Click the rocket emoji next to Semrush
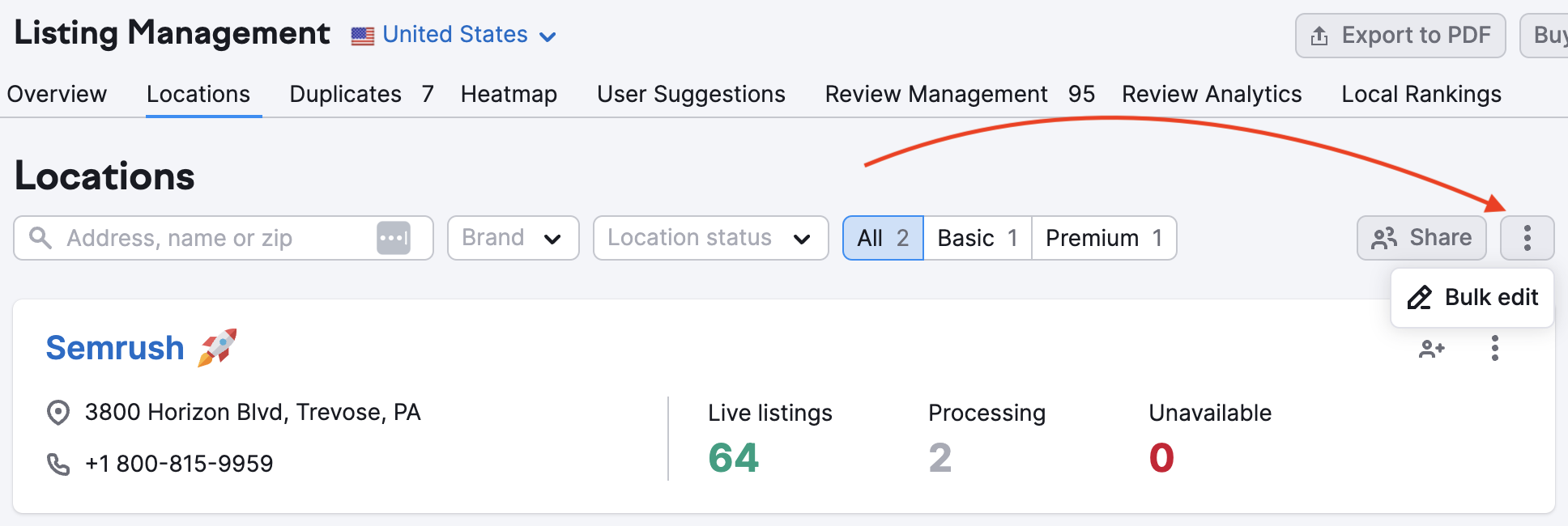This screenshot has width=1568, height=526. point(217,347)
